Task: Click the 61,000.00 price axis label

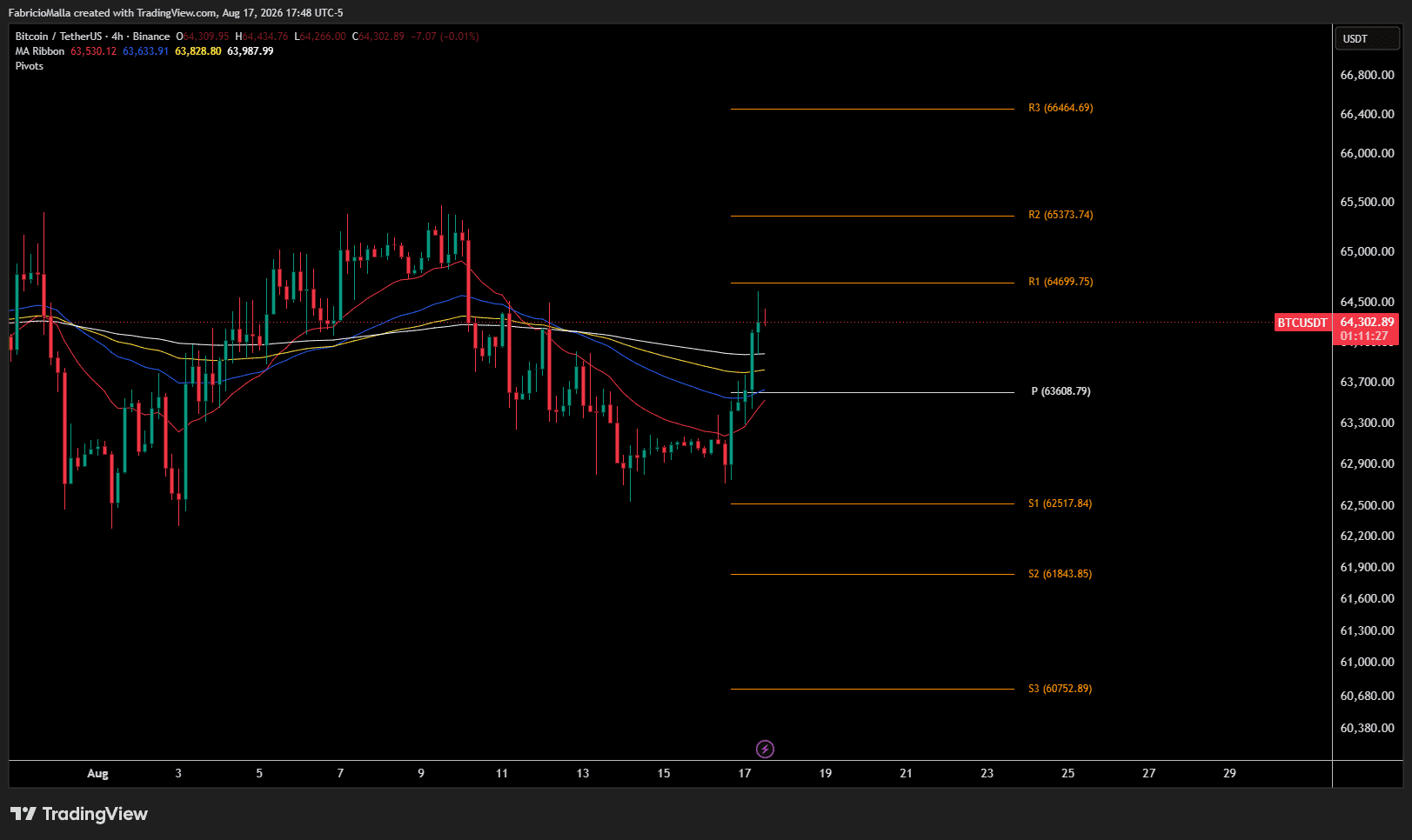Action: 1368,662
